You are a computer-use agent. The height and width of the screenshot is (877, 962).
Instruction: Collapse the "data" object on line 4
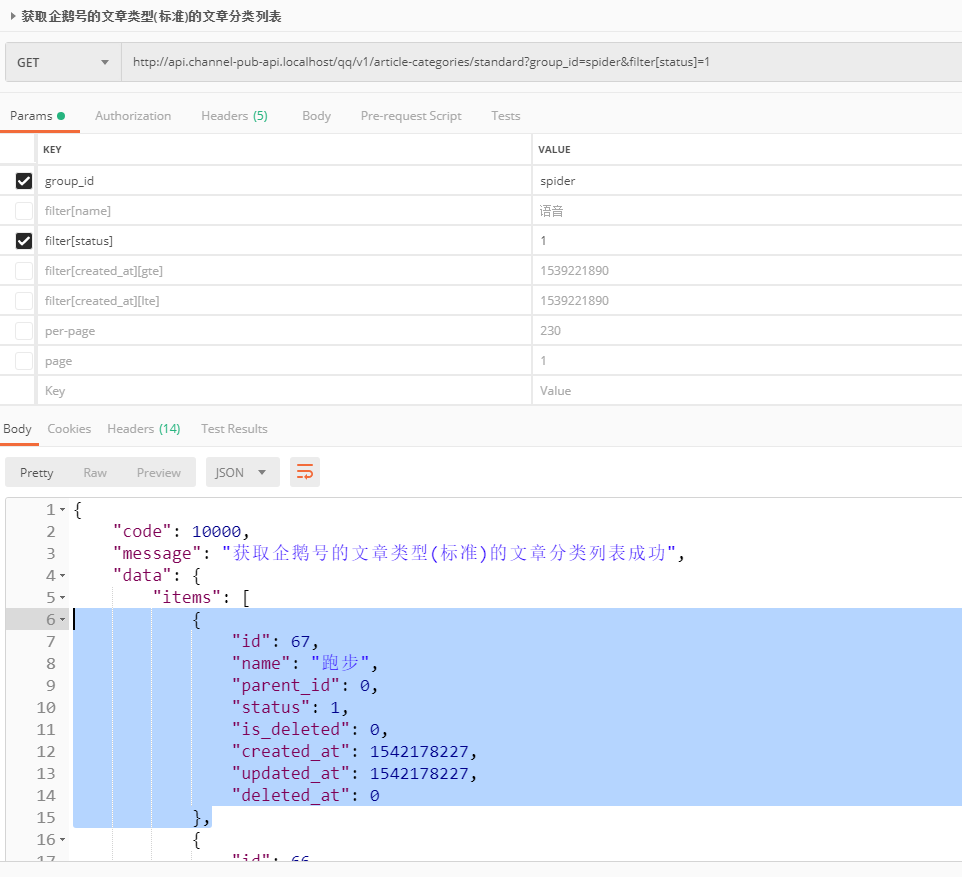click(62, 576)
